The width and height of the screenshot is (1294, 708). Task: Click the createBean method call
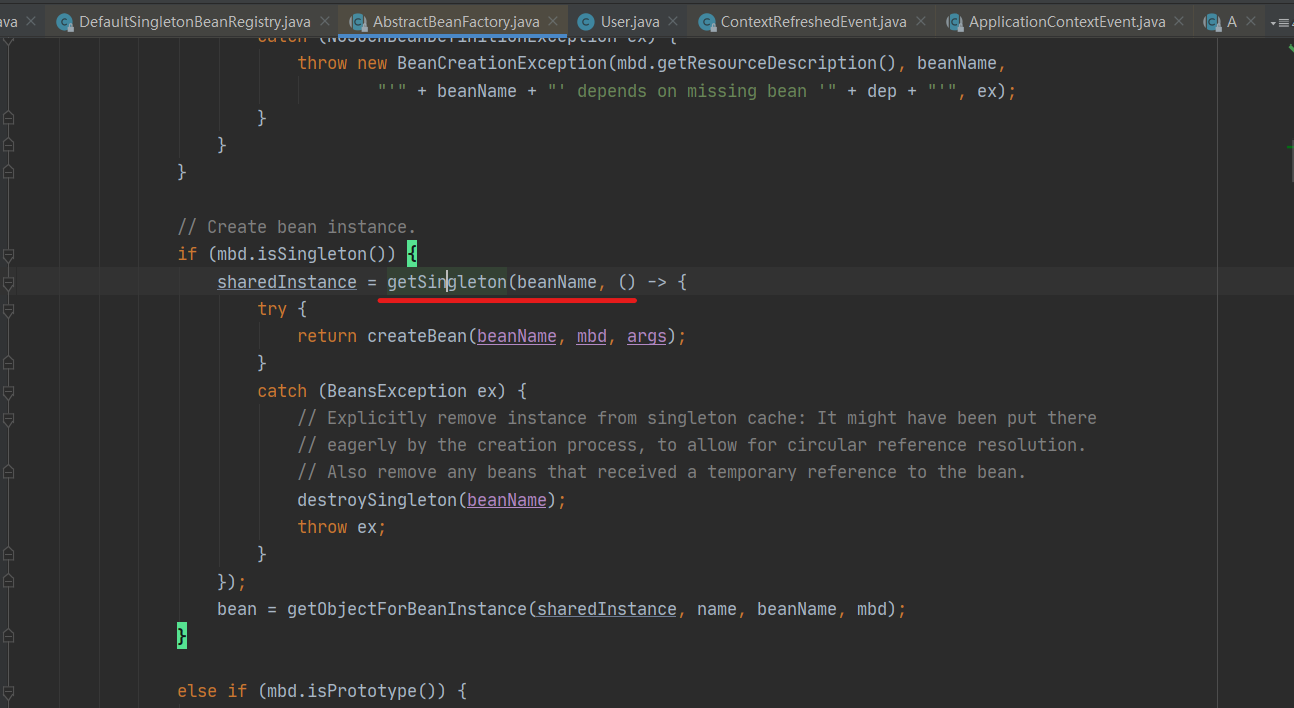pyautogui.click(x=417, y=336)
